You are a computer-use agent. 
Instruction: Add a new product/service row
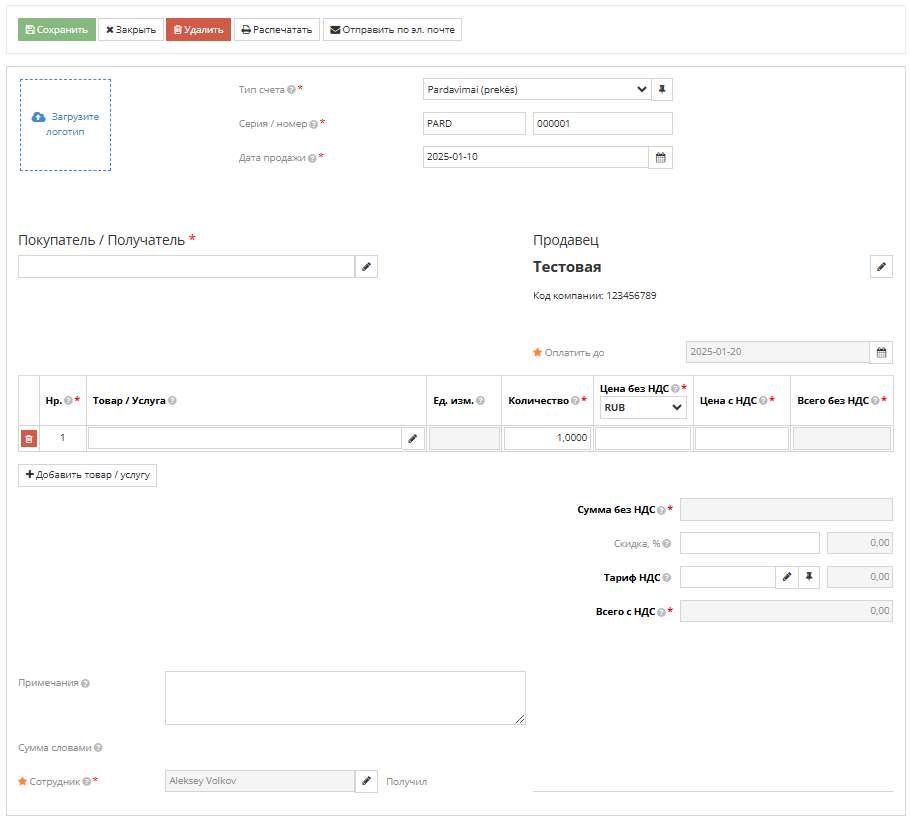point(88,475)
